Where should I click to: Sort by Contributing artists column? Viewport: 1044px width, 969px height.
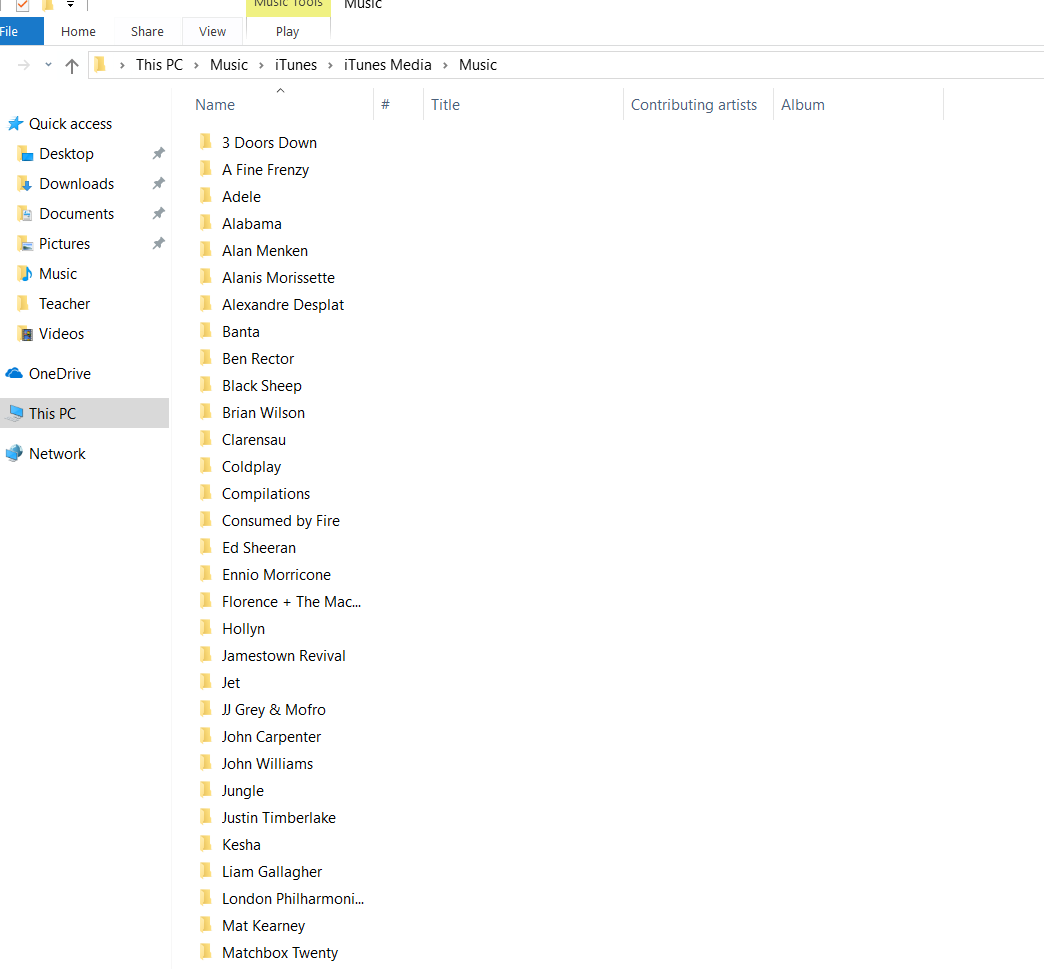coord(694,105)
